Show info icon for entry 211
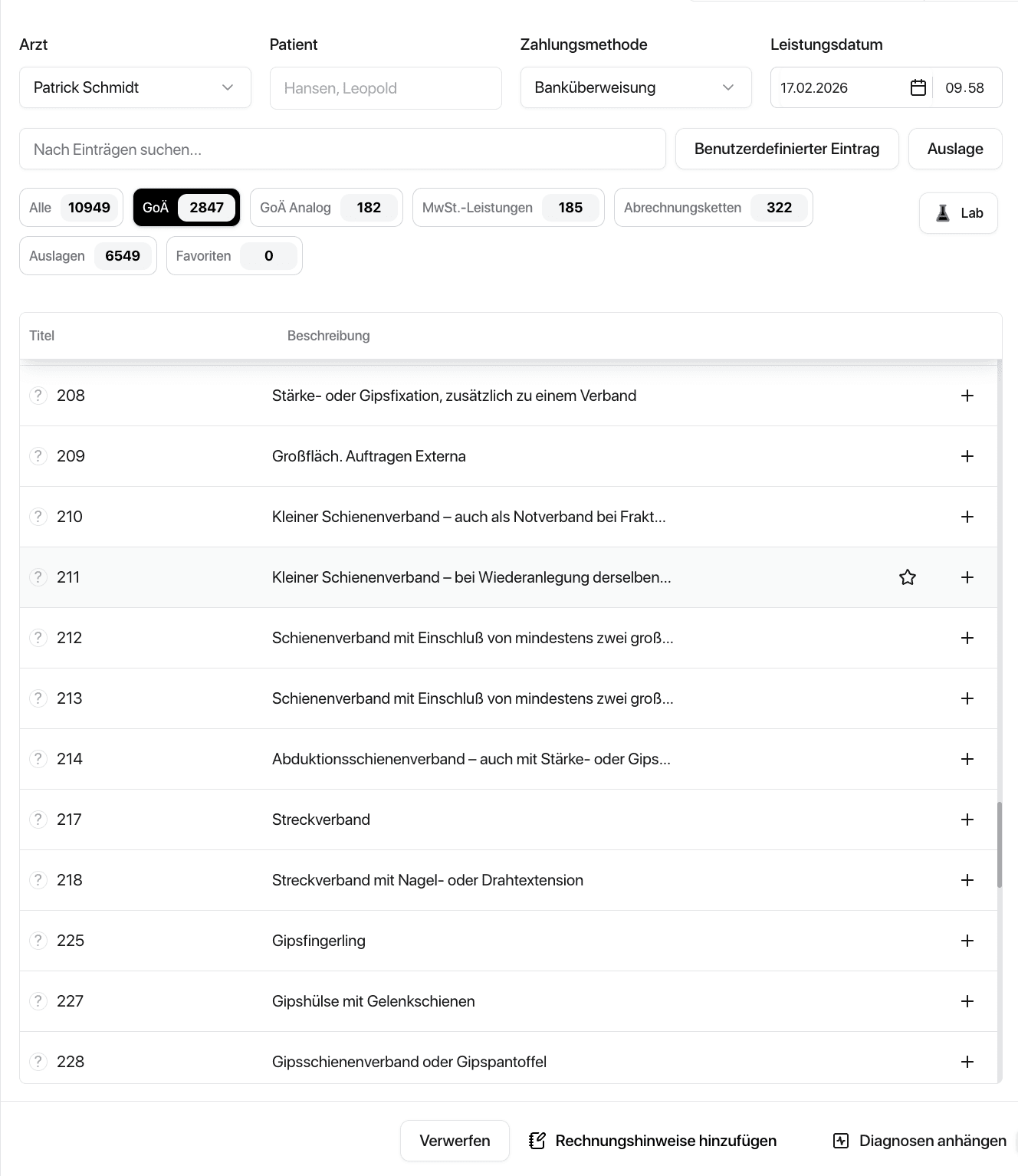Viewport: 1018px width, 1176px height. click(x=38, y=577)
